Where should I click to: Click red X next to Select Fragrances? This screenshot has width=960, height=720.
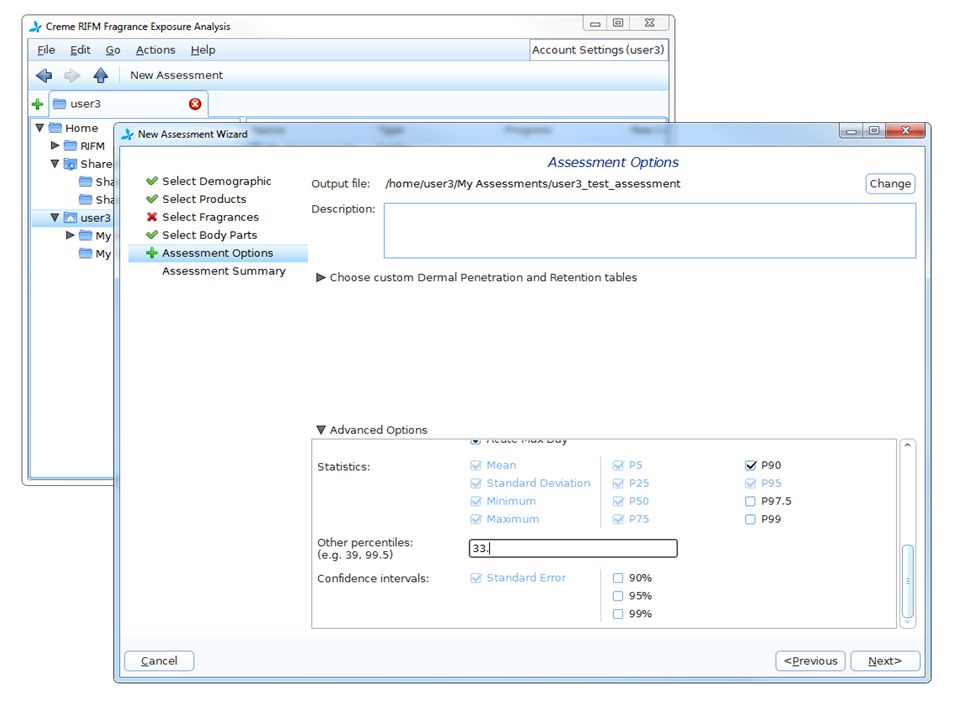(x=152, y=217)
